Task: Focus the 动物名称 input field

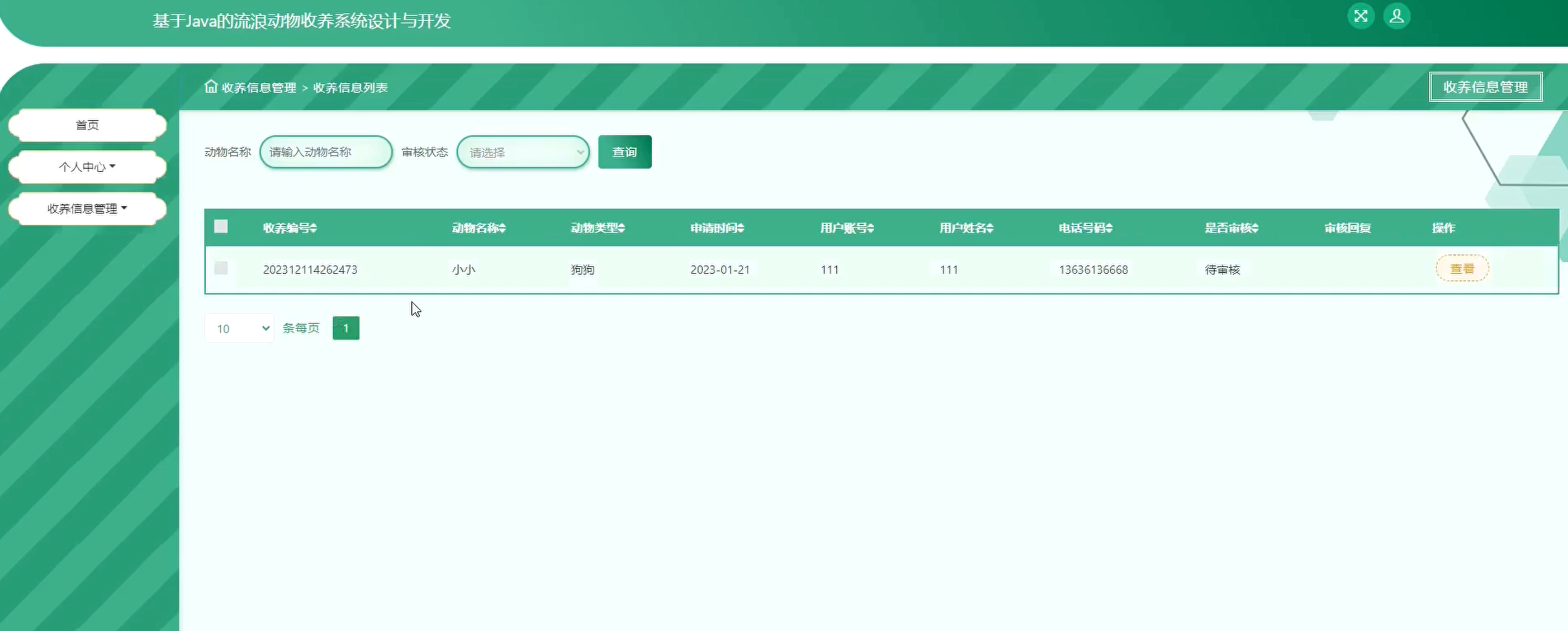Action: 326,152
